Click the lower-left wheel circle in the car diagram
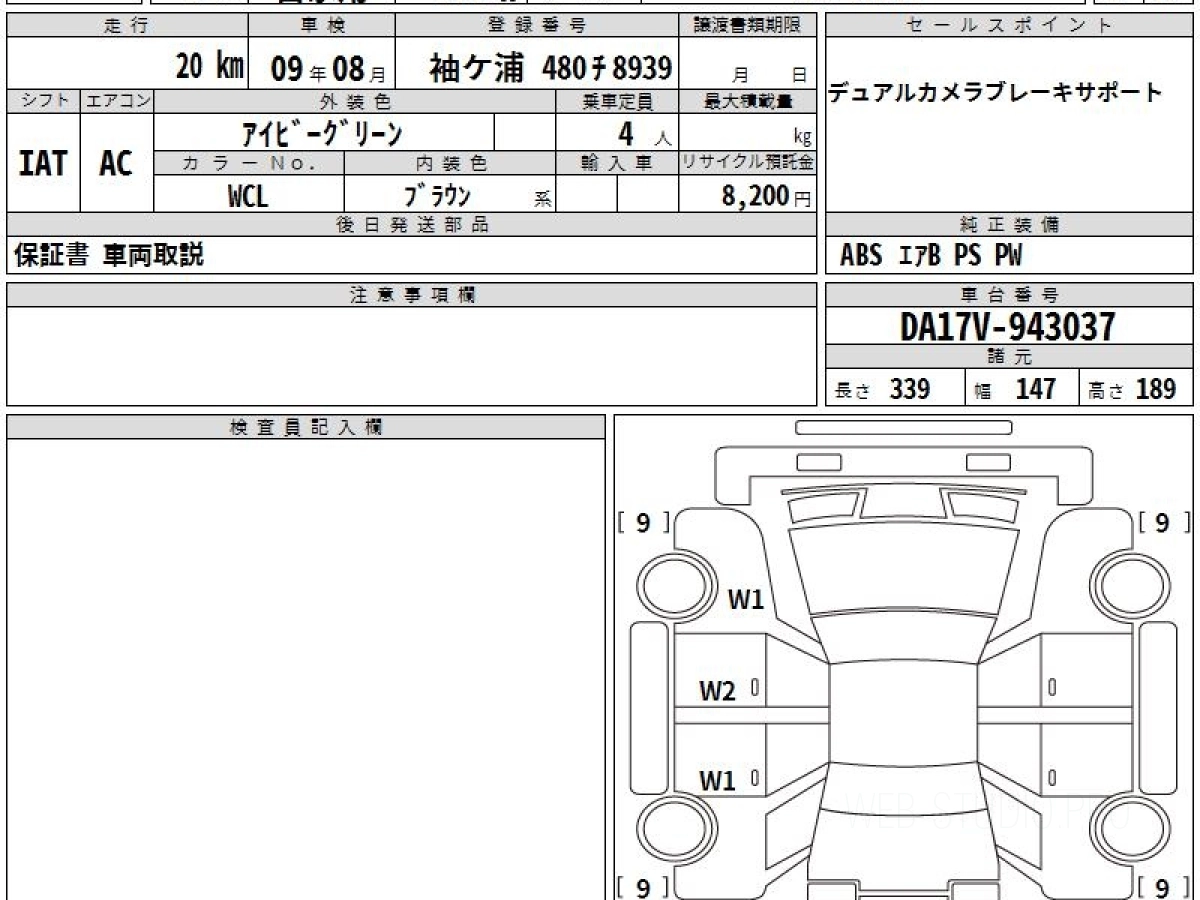Screen dimensions: 1200x900 [671, 830]
